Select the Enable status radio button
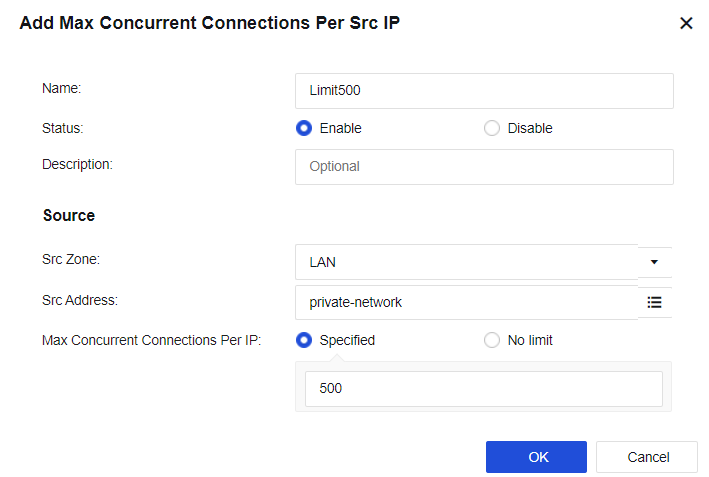The image size is (709, 477). [x=305, y=128]
